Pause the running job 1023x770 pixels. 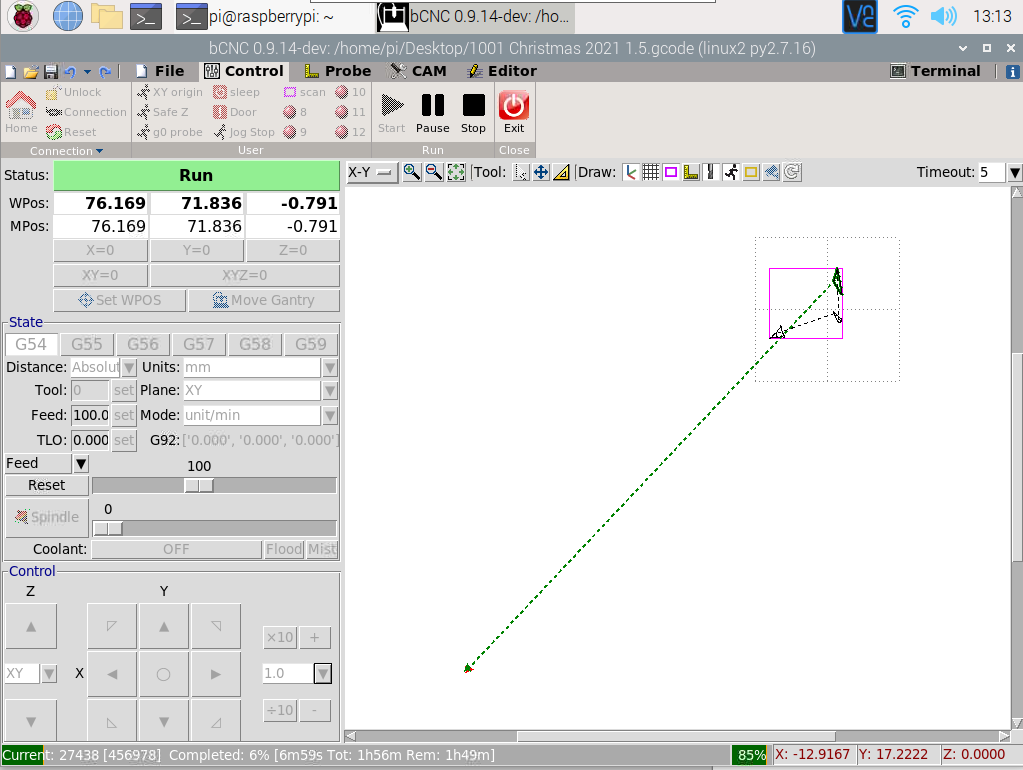[x=433, y=113]
